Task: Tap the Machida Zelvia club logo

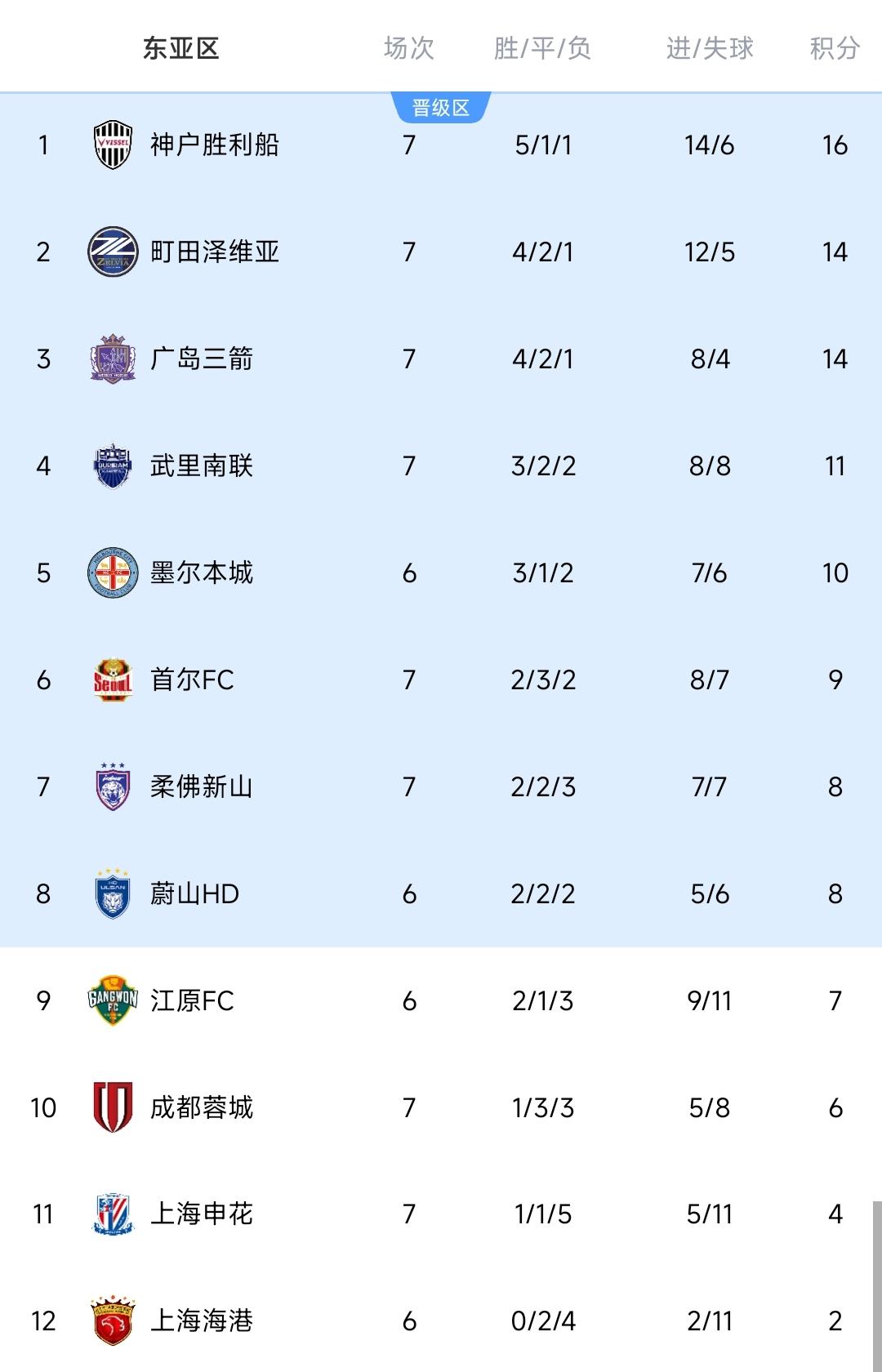Action: 113,252
